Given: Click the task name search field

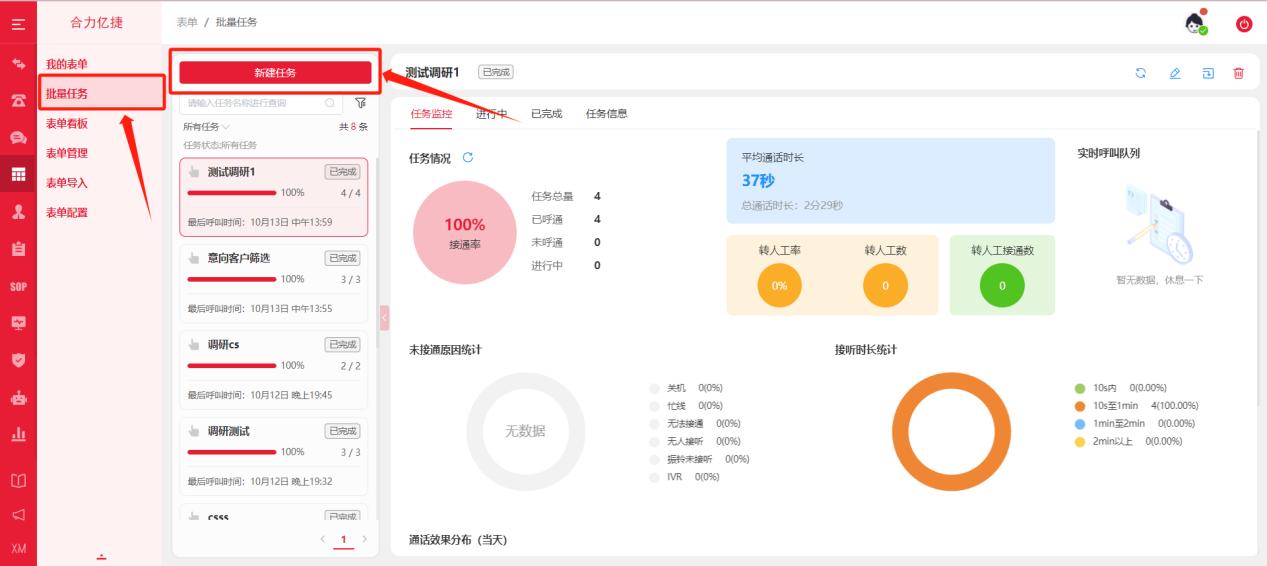Looking at the screenshot, I should pos(260,102).
